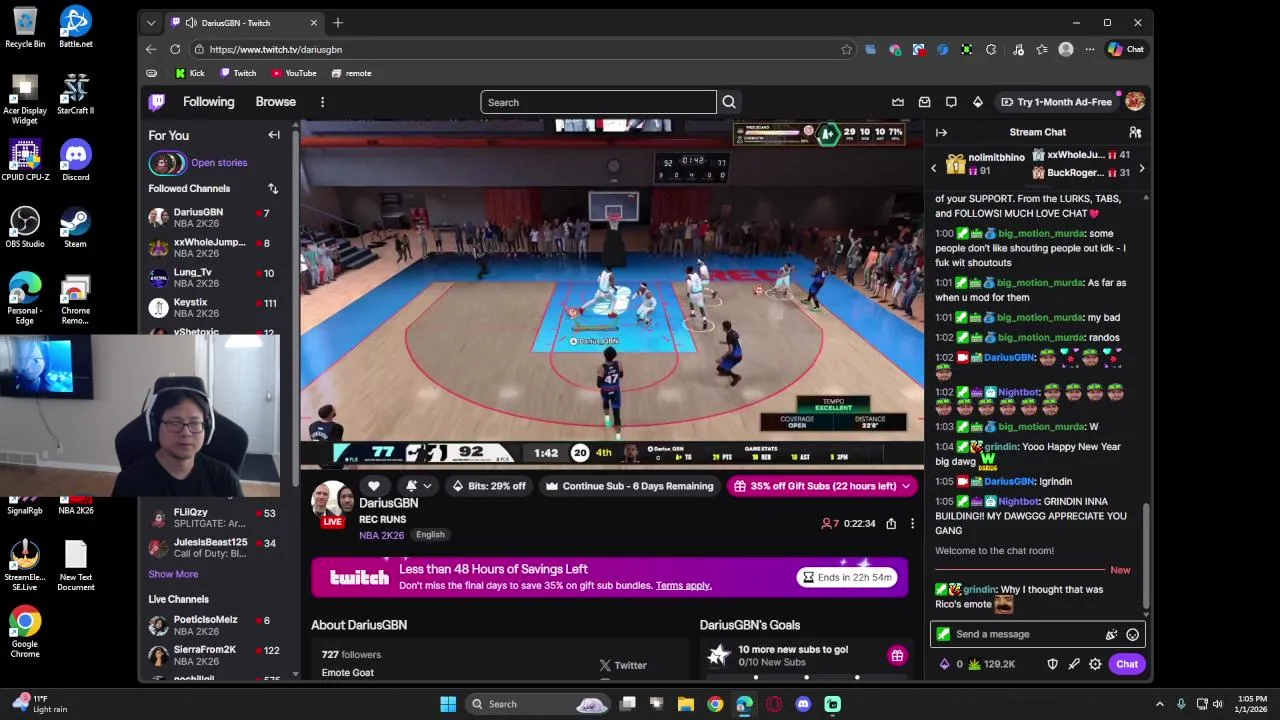Open chat settings gear
The image size is (1280, 720).
click(x=1095, y=664)
